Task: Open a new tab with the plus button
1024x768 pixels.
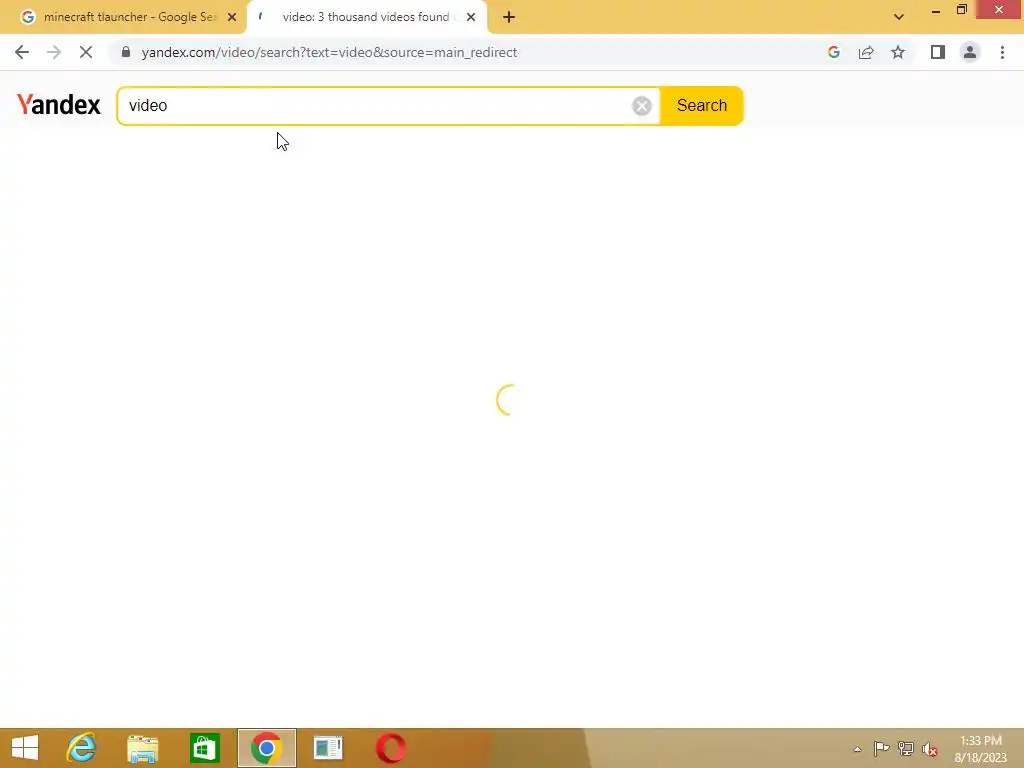Action: (509, 17)
